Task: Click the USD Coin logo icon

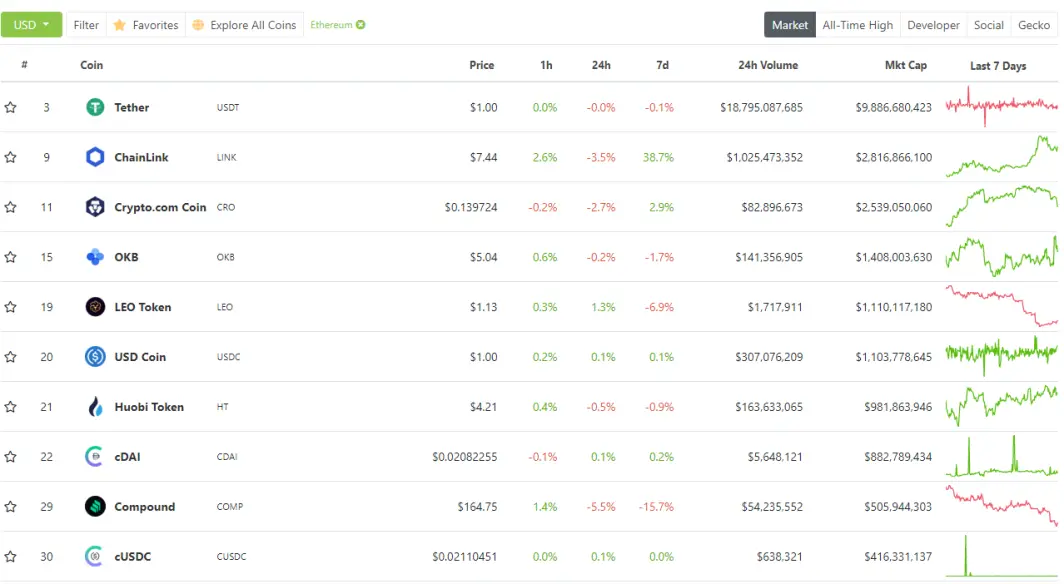Action: coord(95,357)
